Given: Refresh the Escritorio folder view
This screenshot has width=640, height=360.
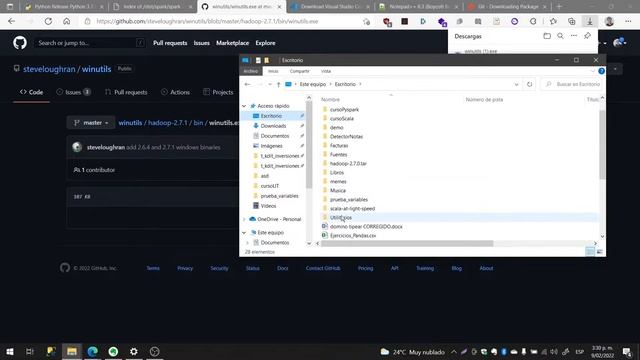Looking at the screenshot, I should tap(529, 84).
